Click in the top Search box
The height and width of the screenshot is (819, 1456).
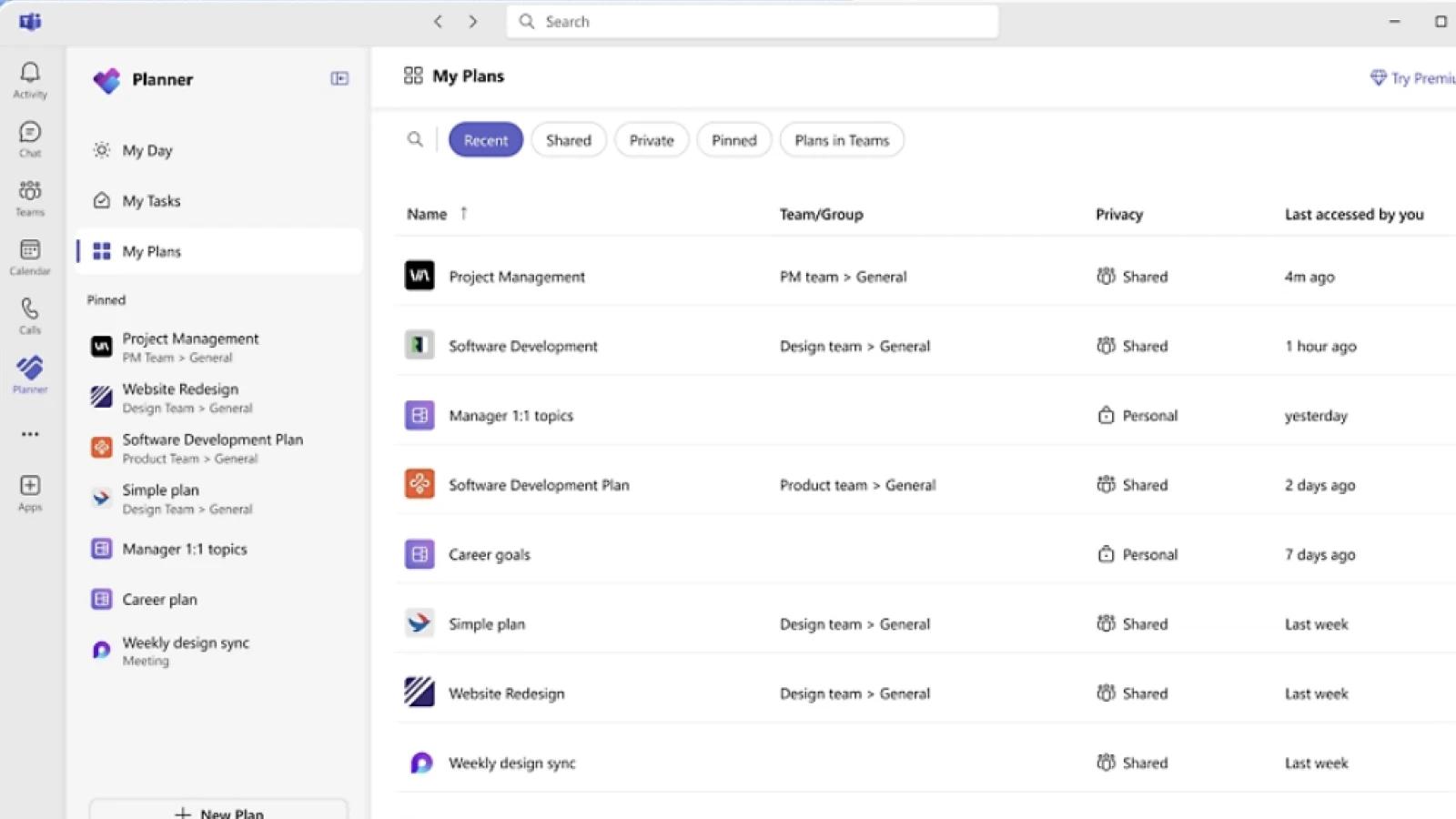(753, 22)
